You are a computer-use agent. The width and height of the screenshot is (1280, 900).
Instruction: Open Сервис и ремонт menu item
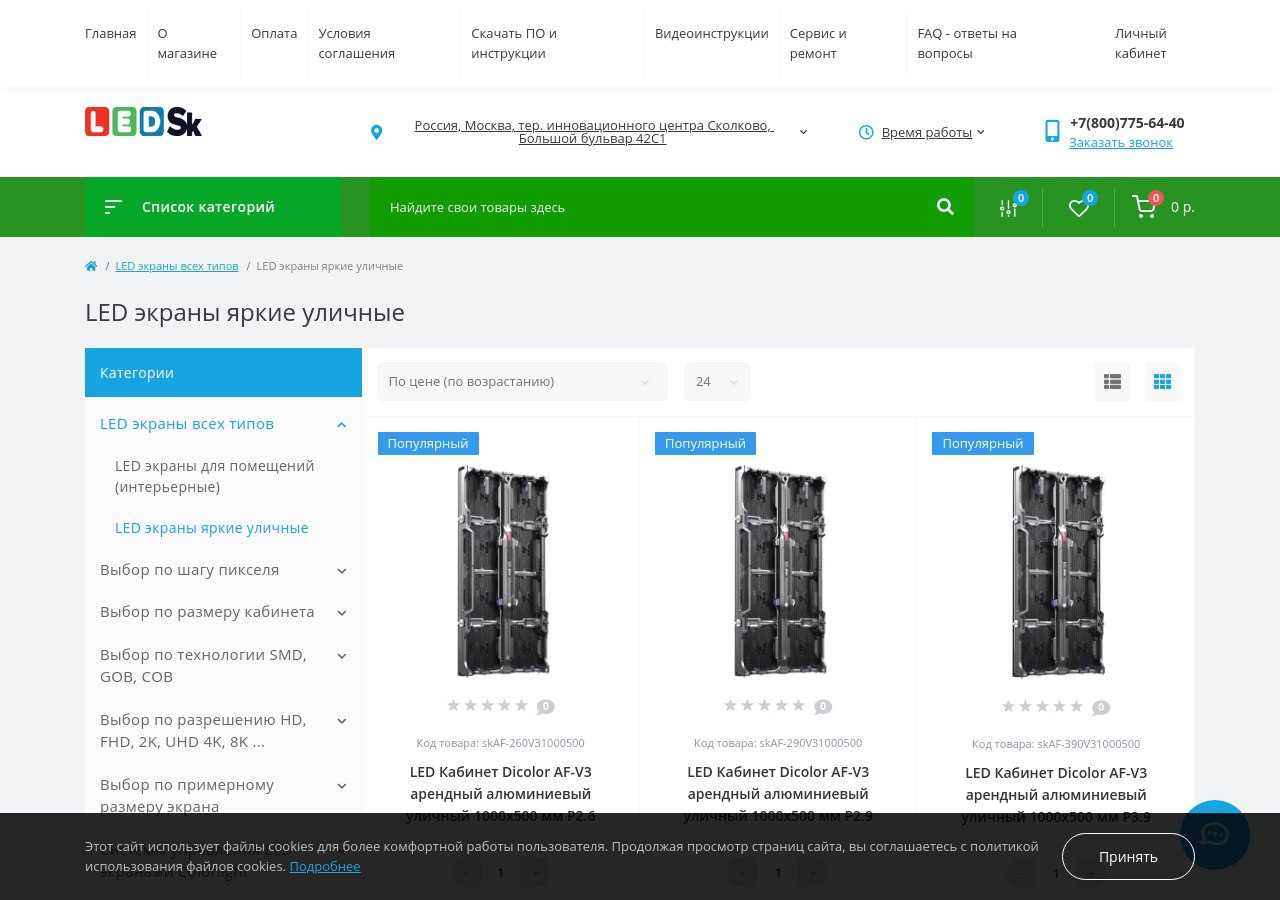point(818,44)
